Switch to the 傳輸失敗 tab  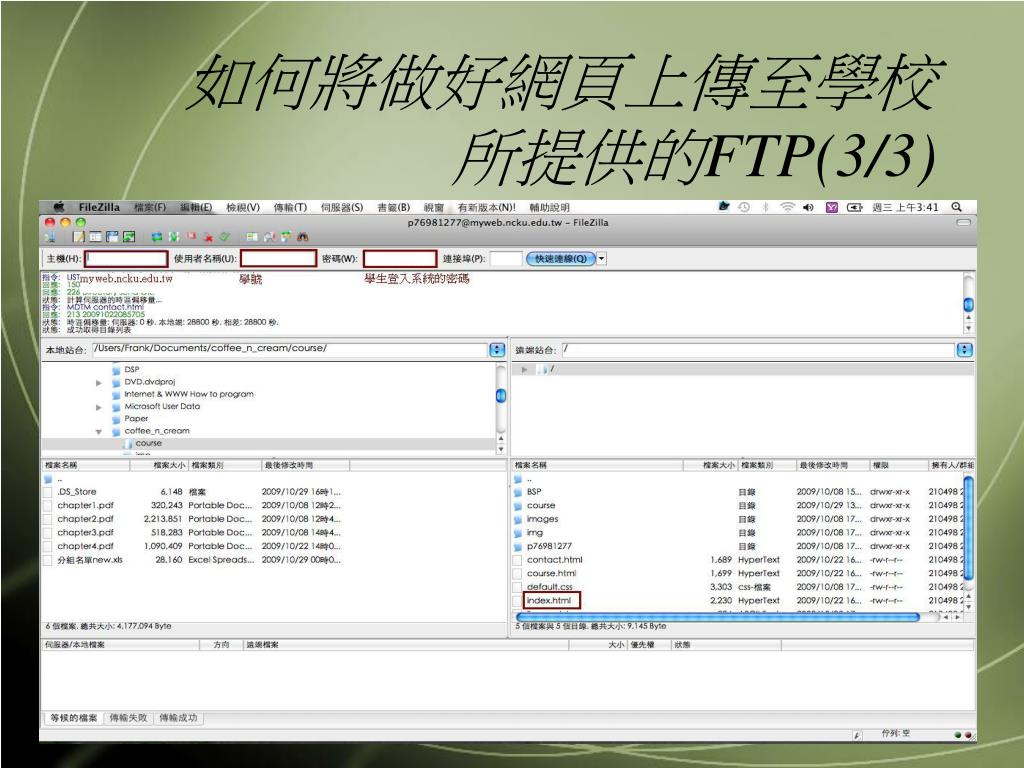129,718
